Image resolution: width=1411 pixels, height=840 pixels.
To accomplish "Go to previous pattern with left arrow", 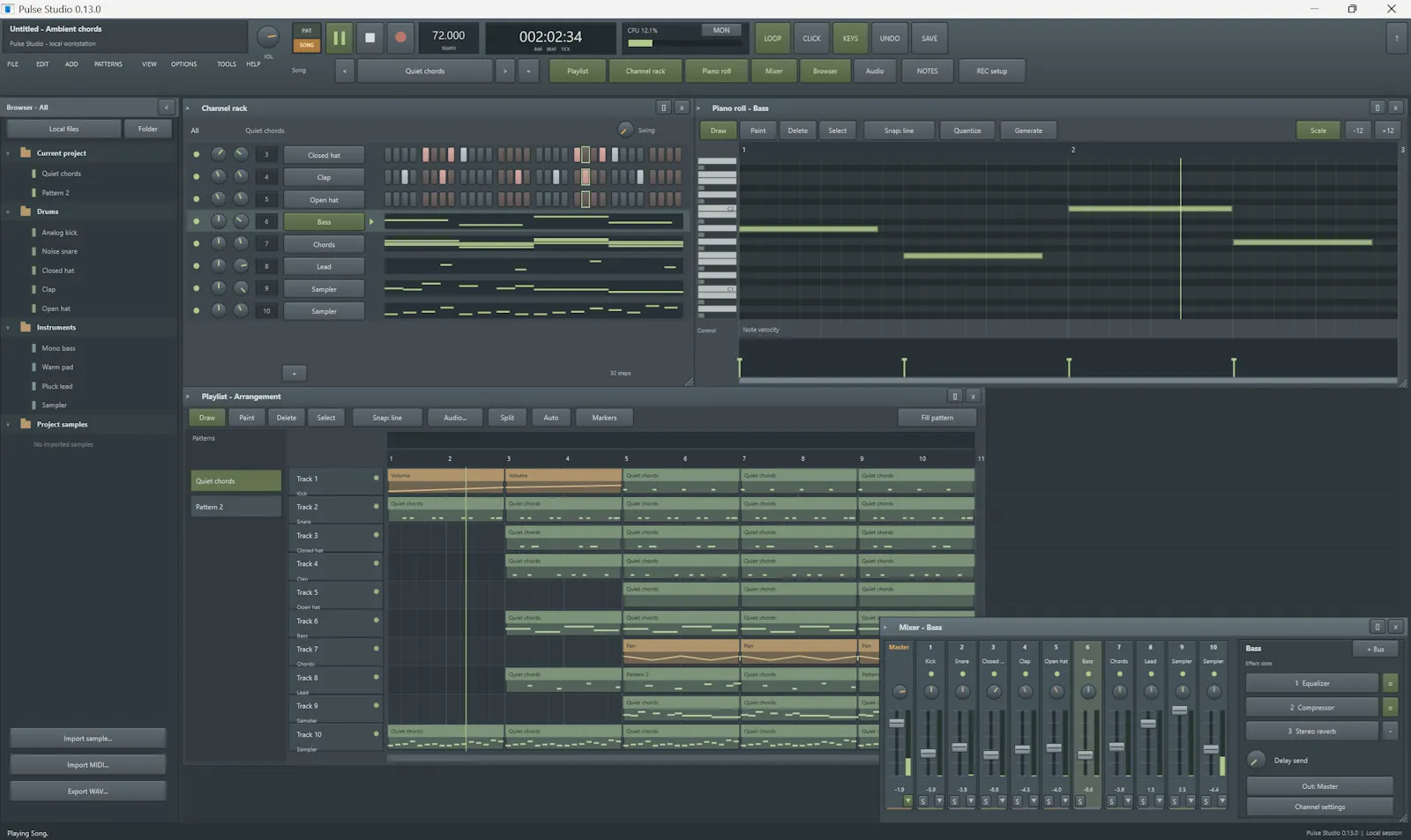I will (345, 71).
